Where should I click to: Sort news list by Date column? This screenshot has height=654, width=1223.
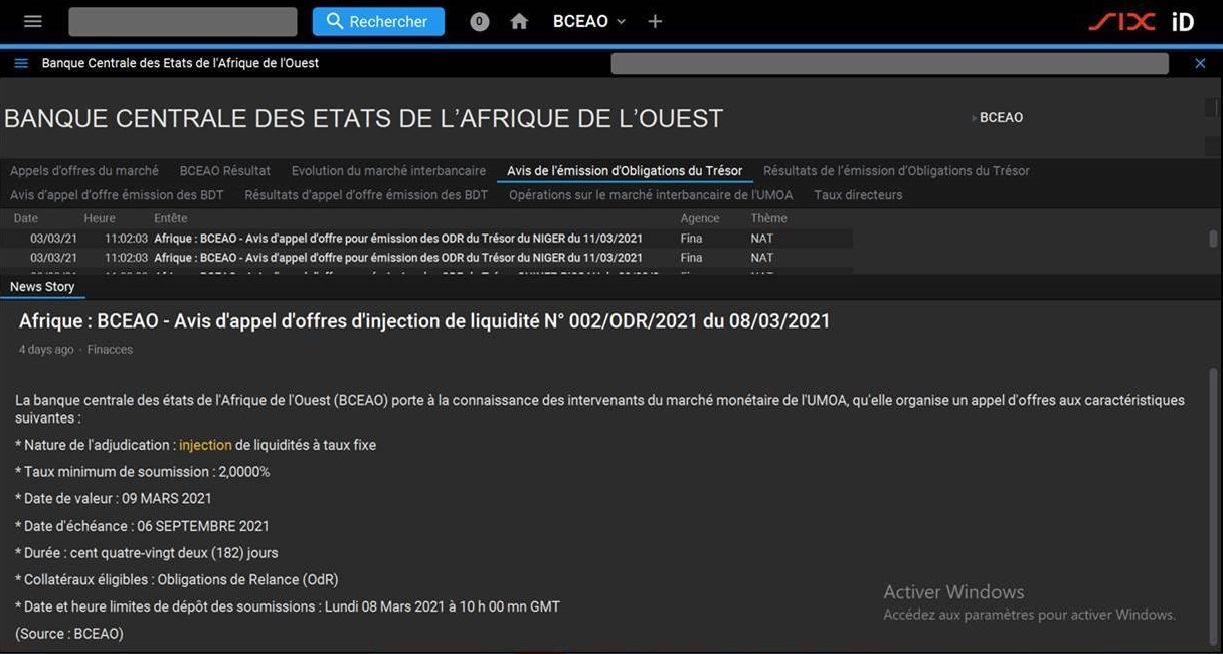(x=25, y=218)
